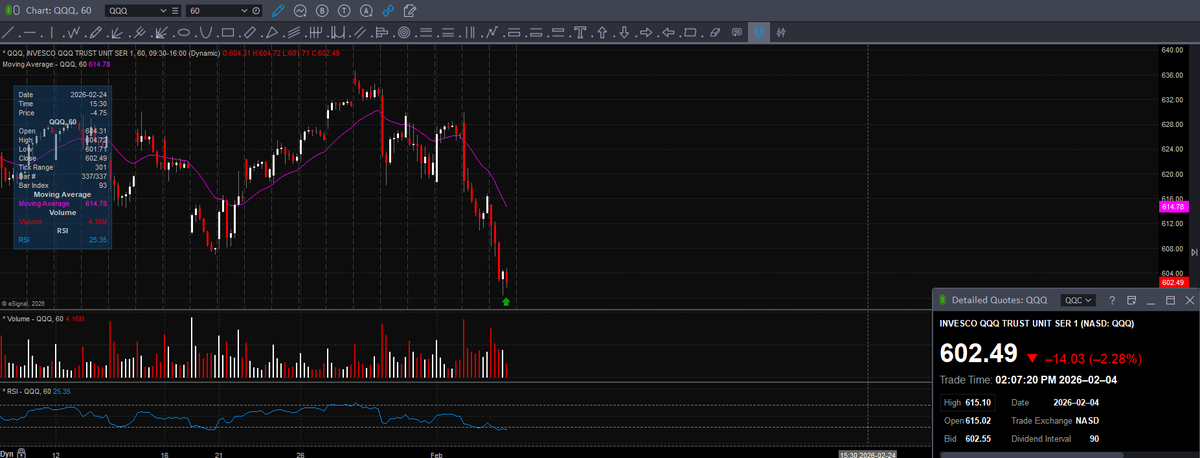This screenshot has width=1200, height=458.
Task: Click the Open 615.02 value
Action: [977, 420]
